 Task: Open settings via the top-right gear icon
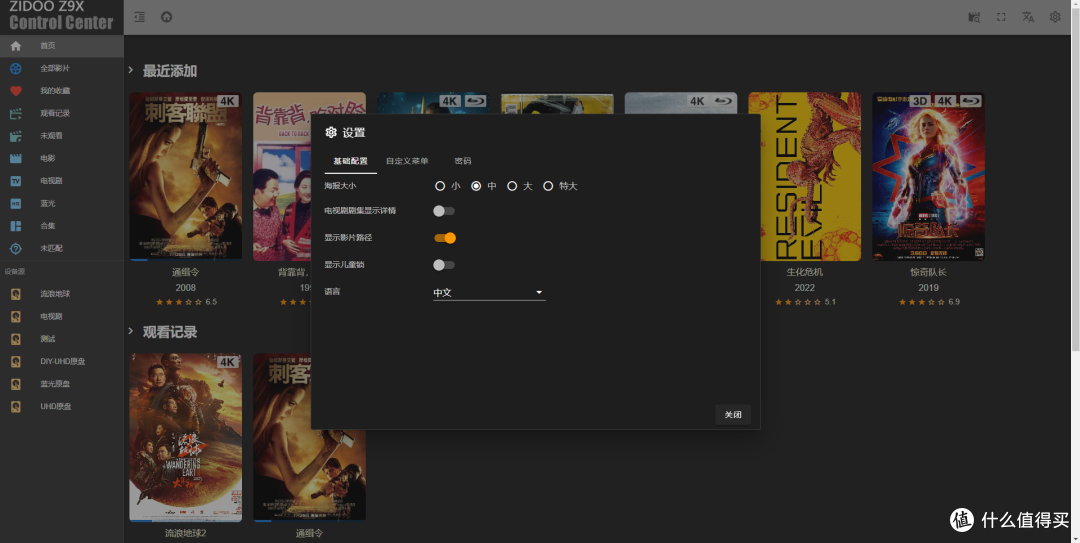pos(1055,17)
